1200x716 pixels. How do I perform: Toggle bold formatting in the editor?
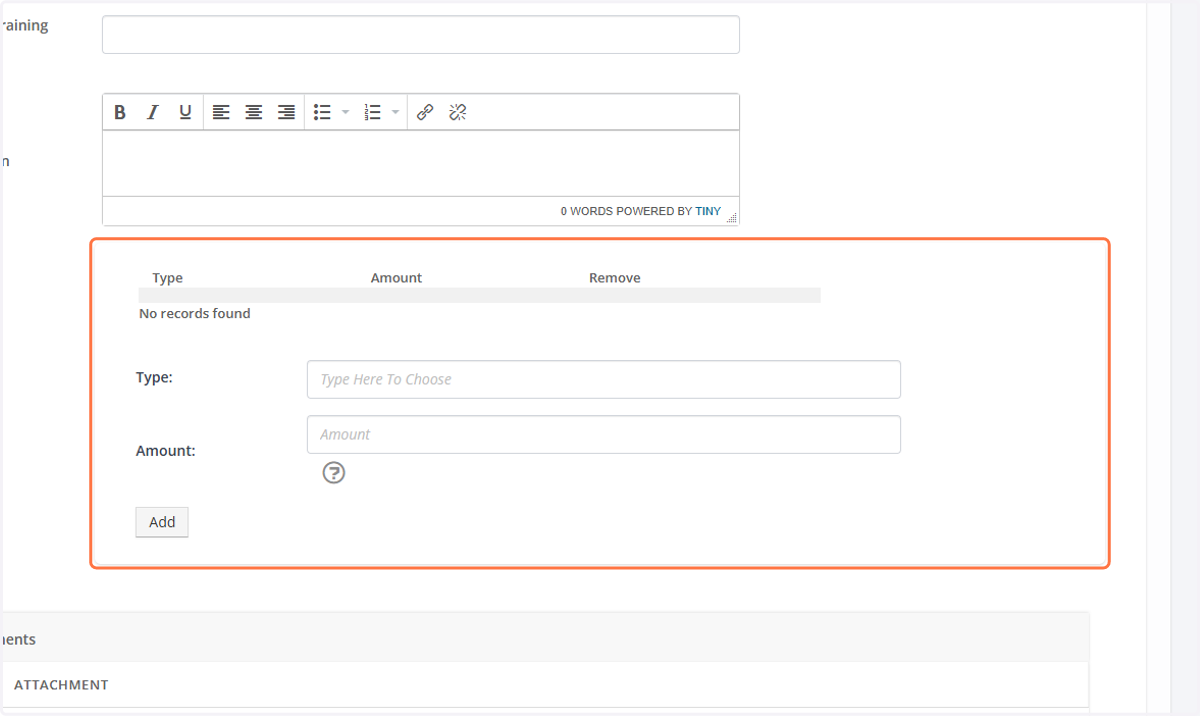pyautogui.click(x=120, y=112)
